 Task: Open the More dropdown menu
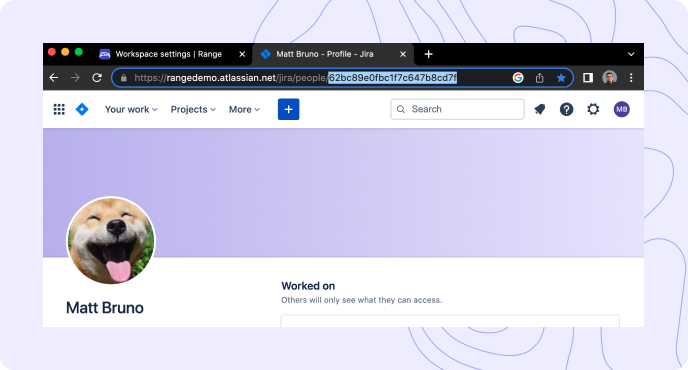click(x=244, y=109)
